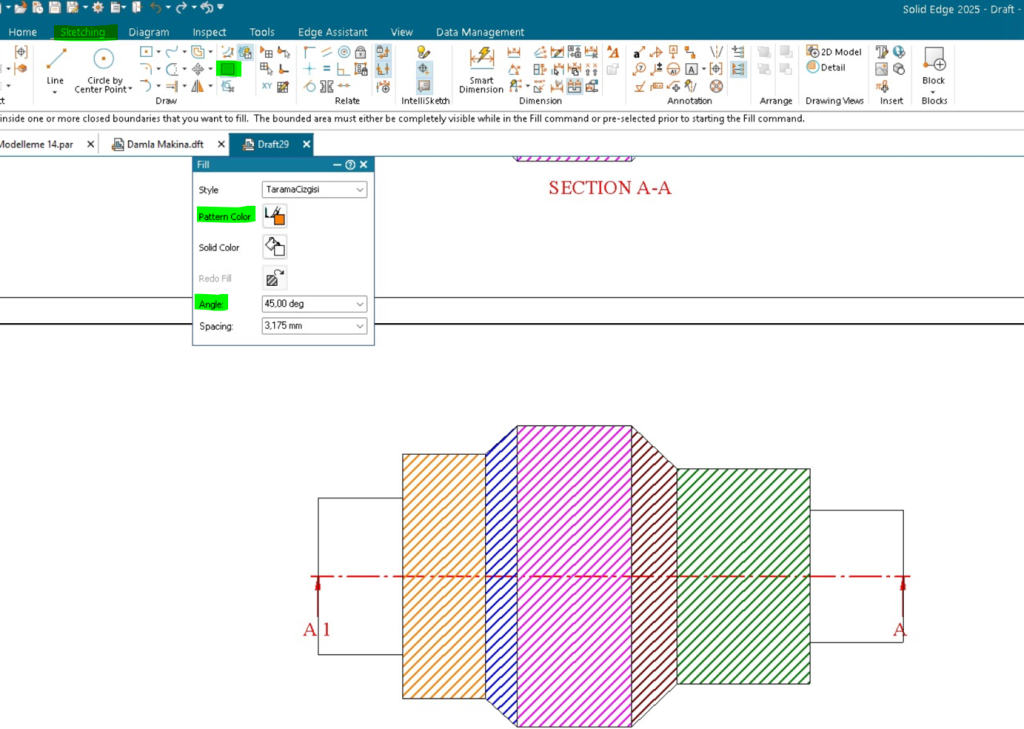Close the Draft29 document tab
The height and width of the screenshot is (729, 1024).
(x=306, y=144)
